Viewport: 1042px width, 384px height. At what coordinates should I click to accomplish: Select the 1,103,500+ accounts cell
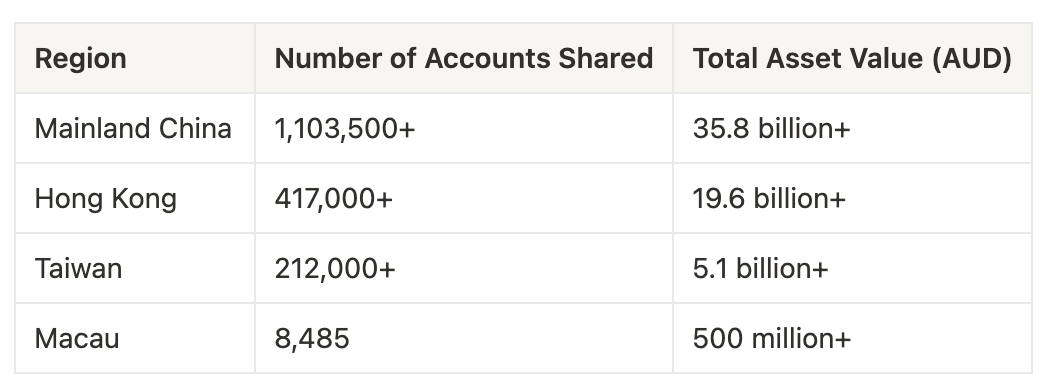click(x=464, y=128)
